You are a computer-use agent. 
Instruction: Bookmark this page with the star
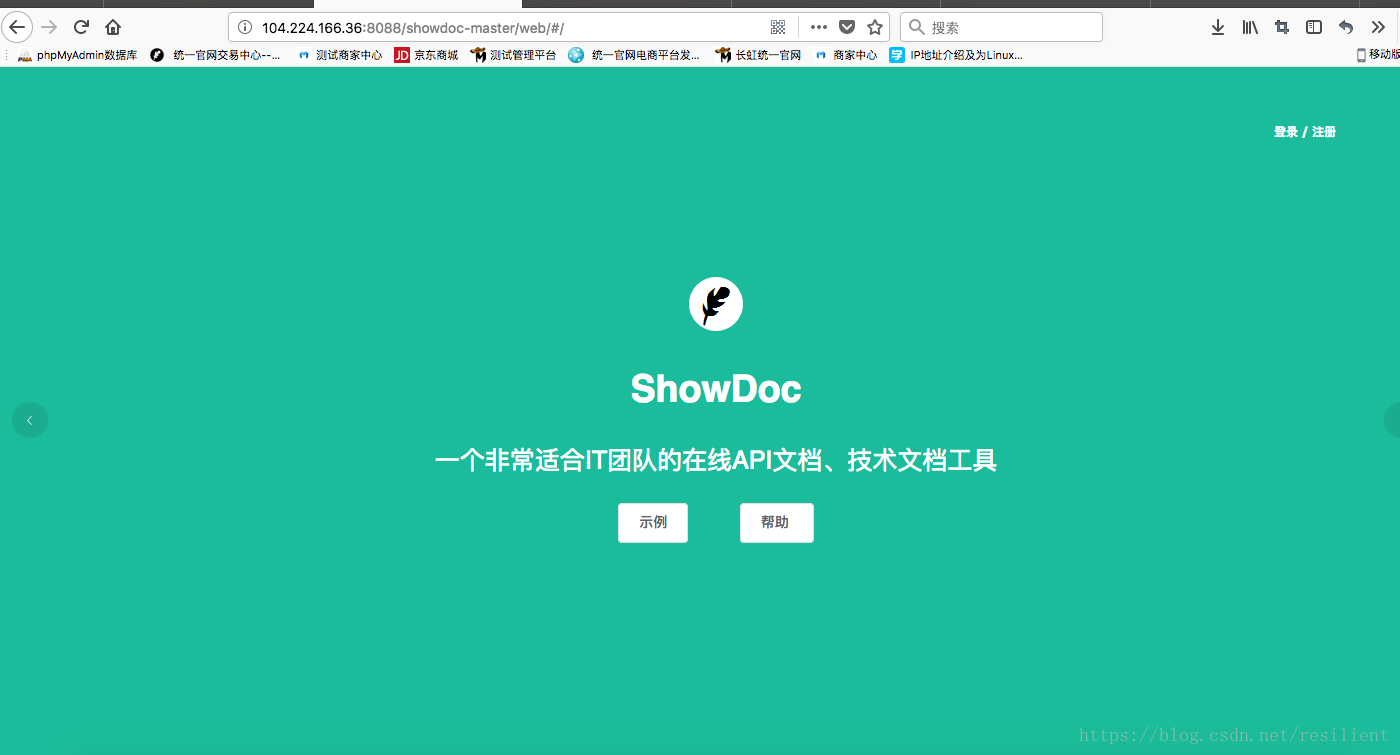tap(875, 27)
